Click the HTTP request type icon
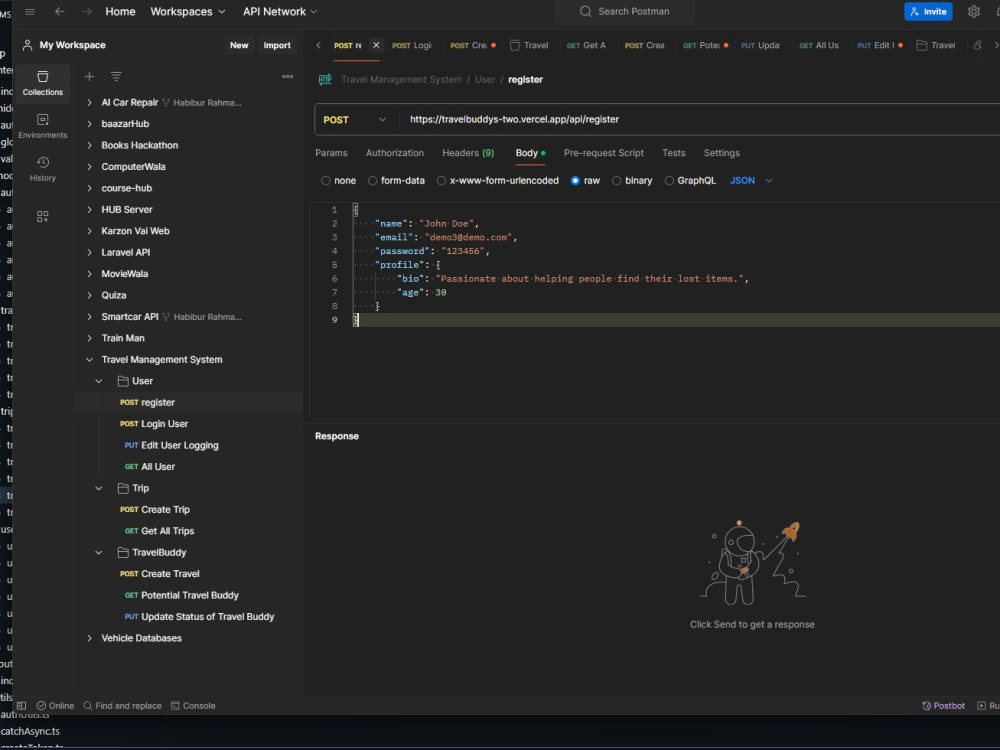This screenshot has width=1000, height=750. point(325,80)
